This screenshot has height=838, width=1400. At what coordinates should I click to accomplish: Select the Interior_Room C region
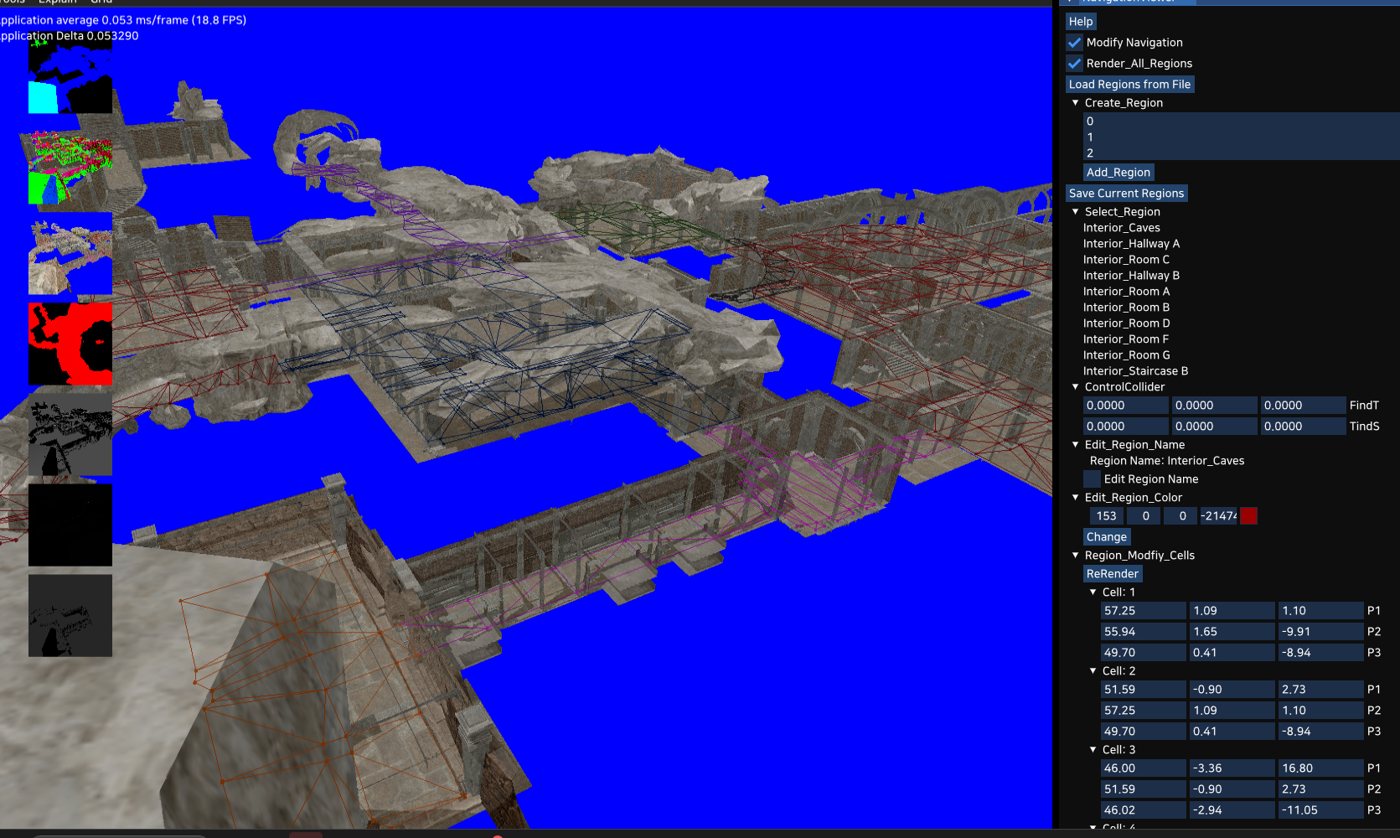(x=1126, y=260)
